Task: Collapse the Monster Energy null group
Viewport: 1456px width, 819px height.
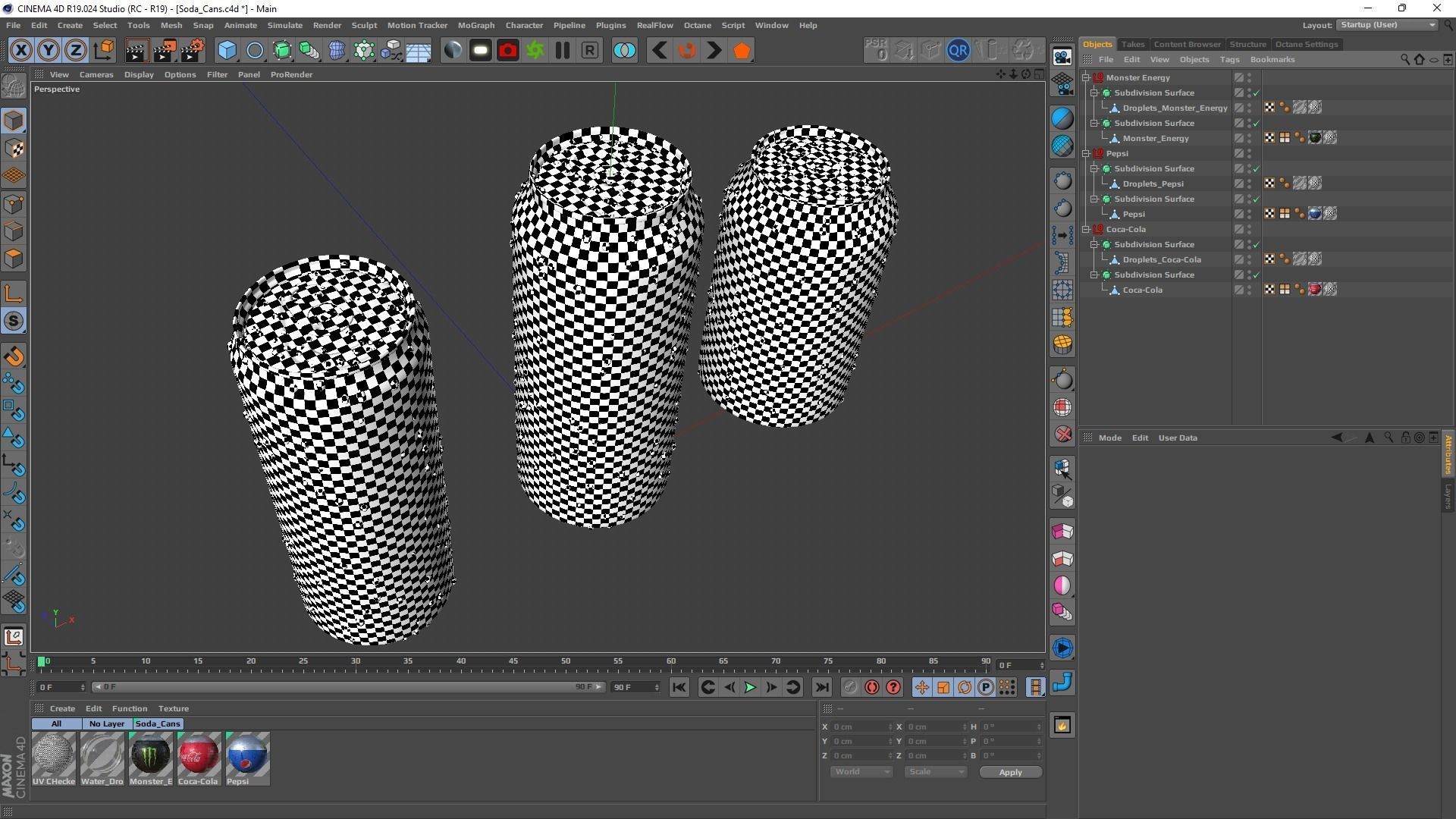Action: point(1086,77)
